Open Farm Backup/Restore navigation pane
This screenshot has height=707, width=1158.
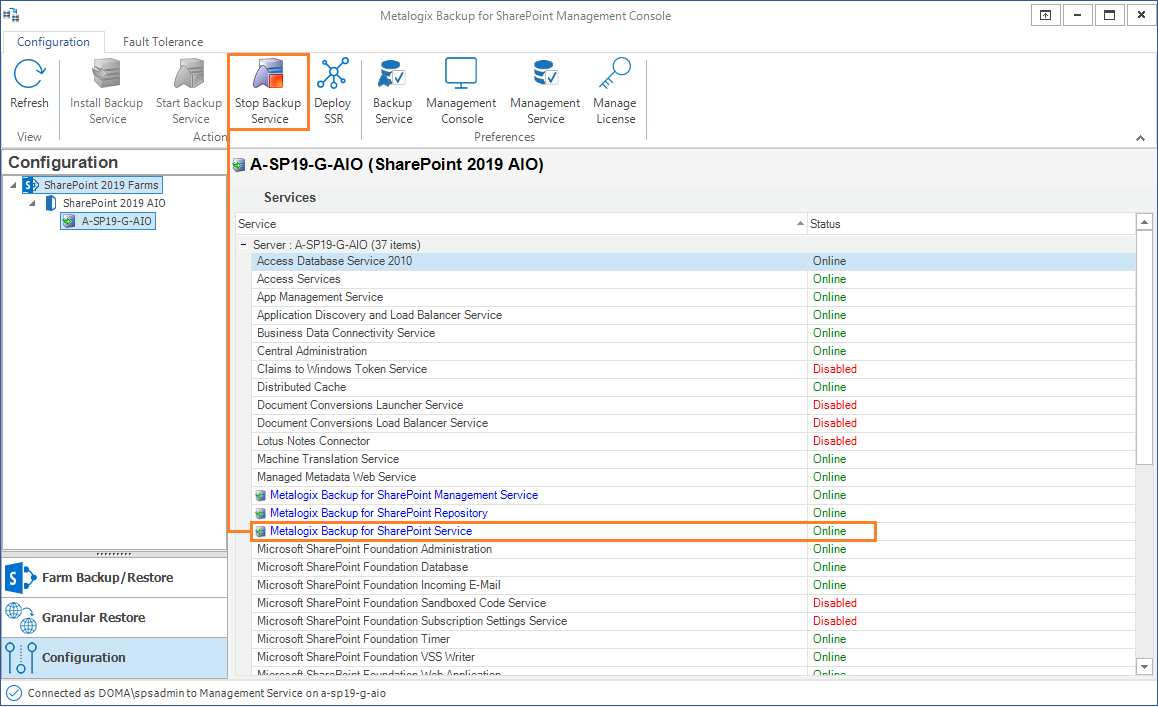pos(114,578)
